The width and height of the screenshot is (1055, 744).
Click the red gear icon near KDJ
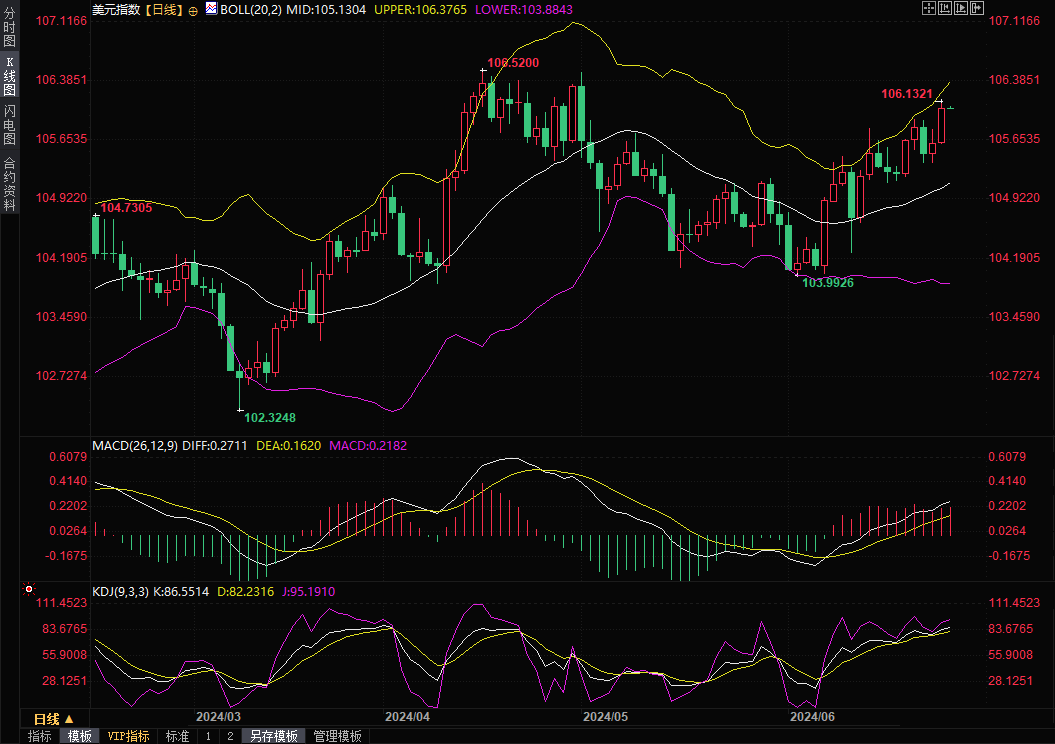(28, 591)
